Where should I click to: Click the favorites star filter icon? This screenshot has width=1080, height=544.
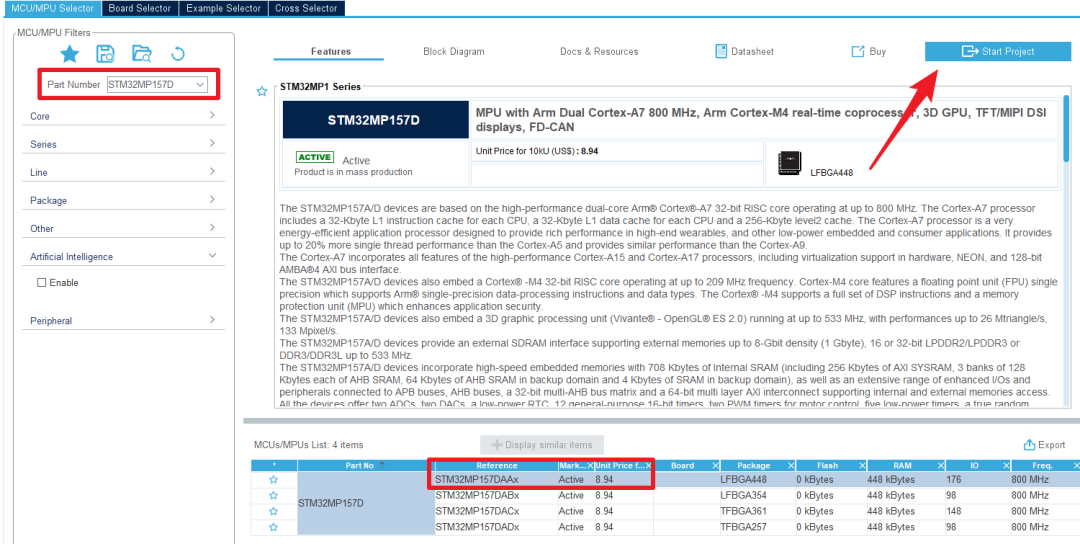click(70, 54)
